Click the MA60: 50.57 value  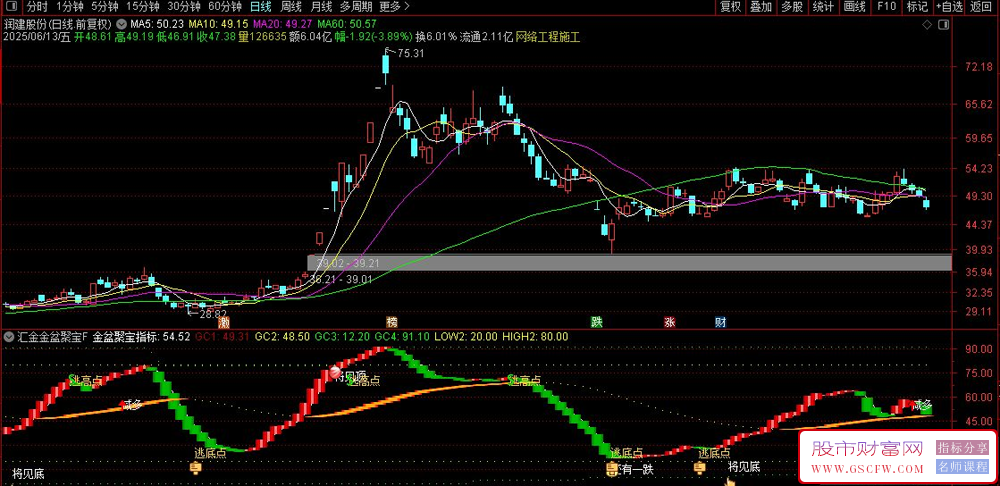(x=347, y=24)
